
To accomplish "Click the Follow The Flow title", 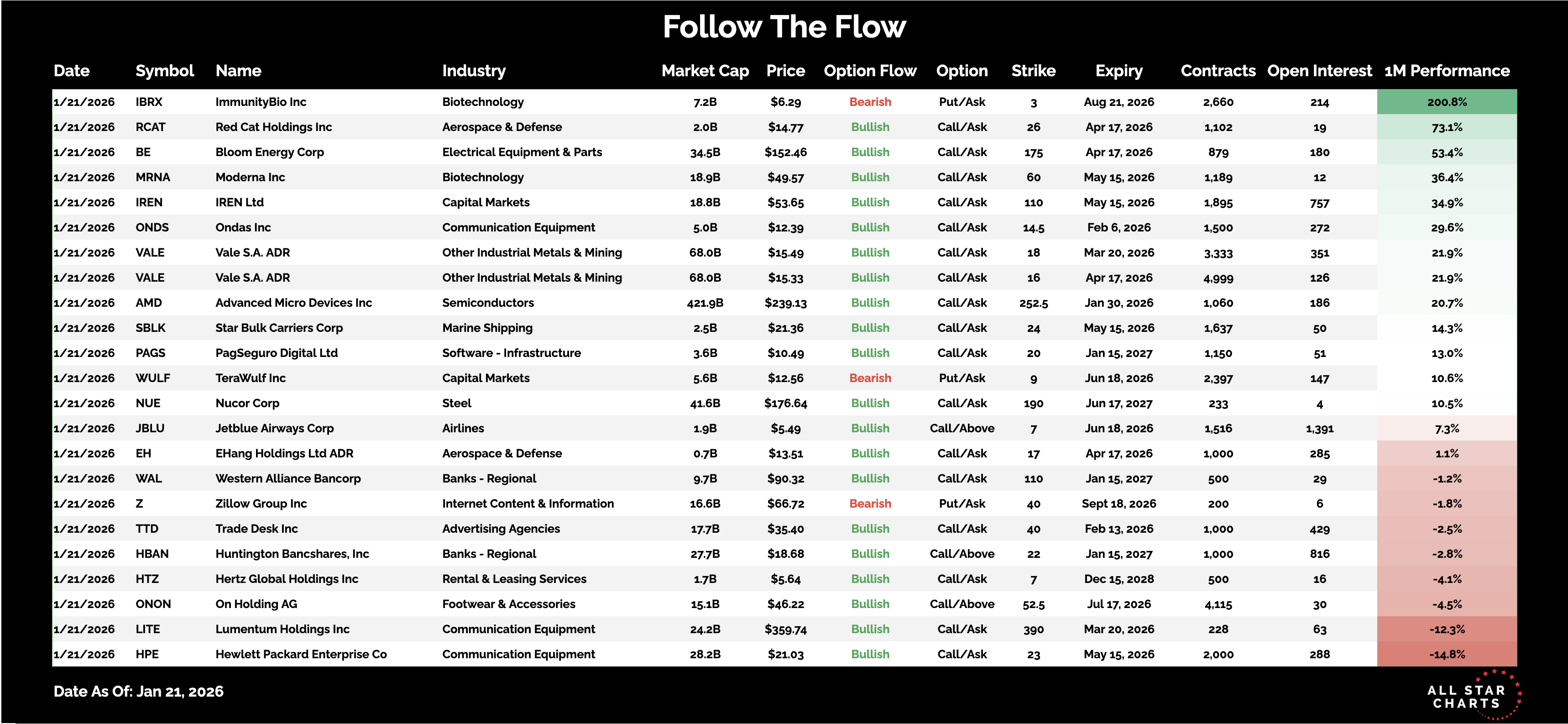I will click(784, 27).
